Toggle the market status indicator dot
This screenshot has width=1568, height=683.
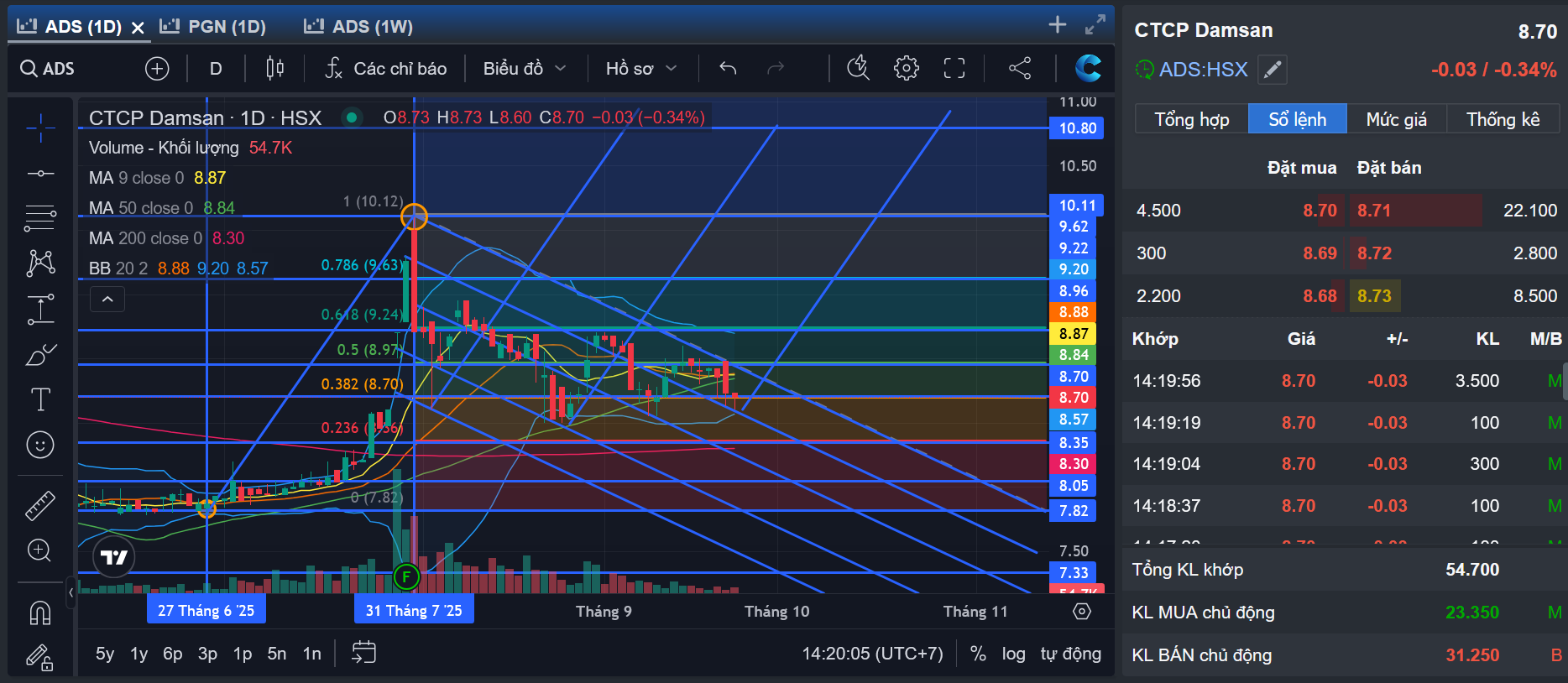pos(353,117)
